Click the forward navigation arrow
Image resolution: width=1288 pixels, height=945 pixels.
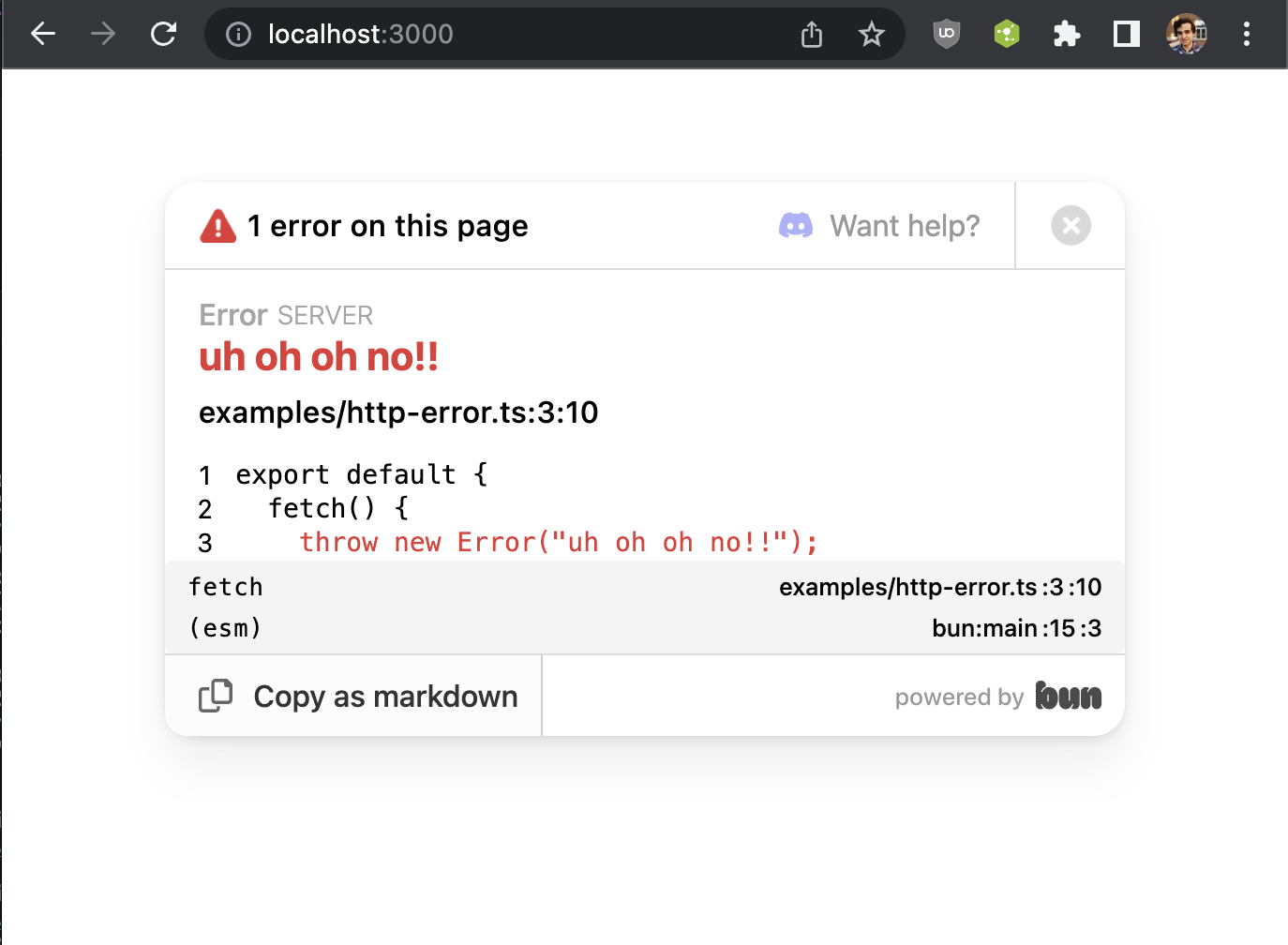coord(103,35)
